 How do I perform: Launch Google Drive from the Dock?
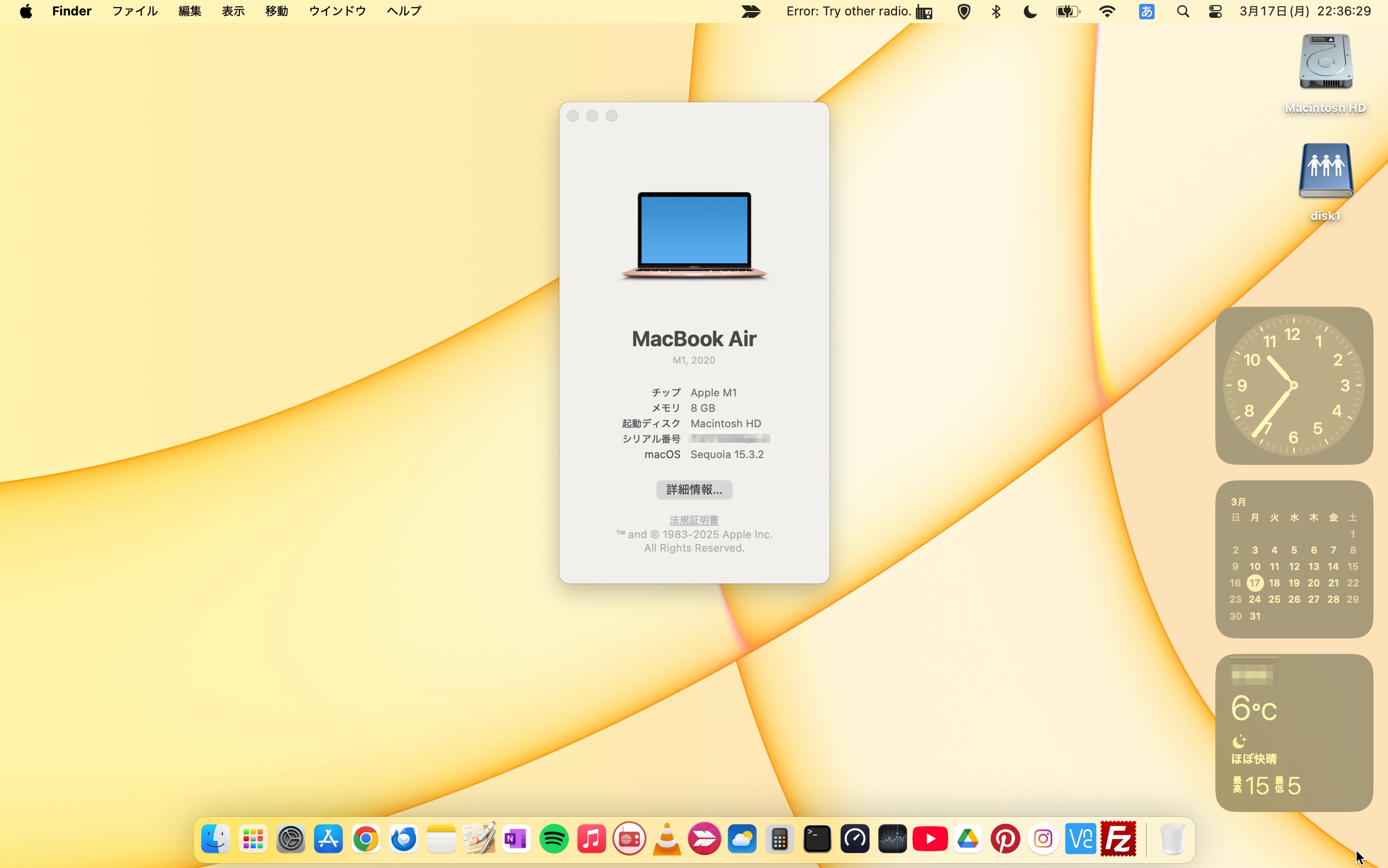coord(967,839)
